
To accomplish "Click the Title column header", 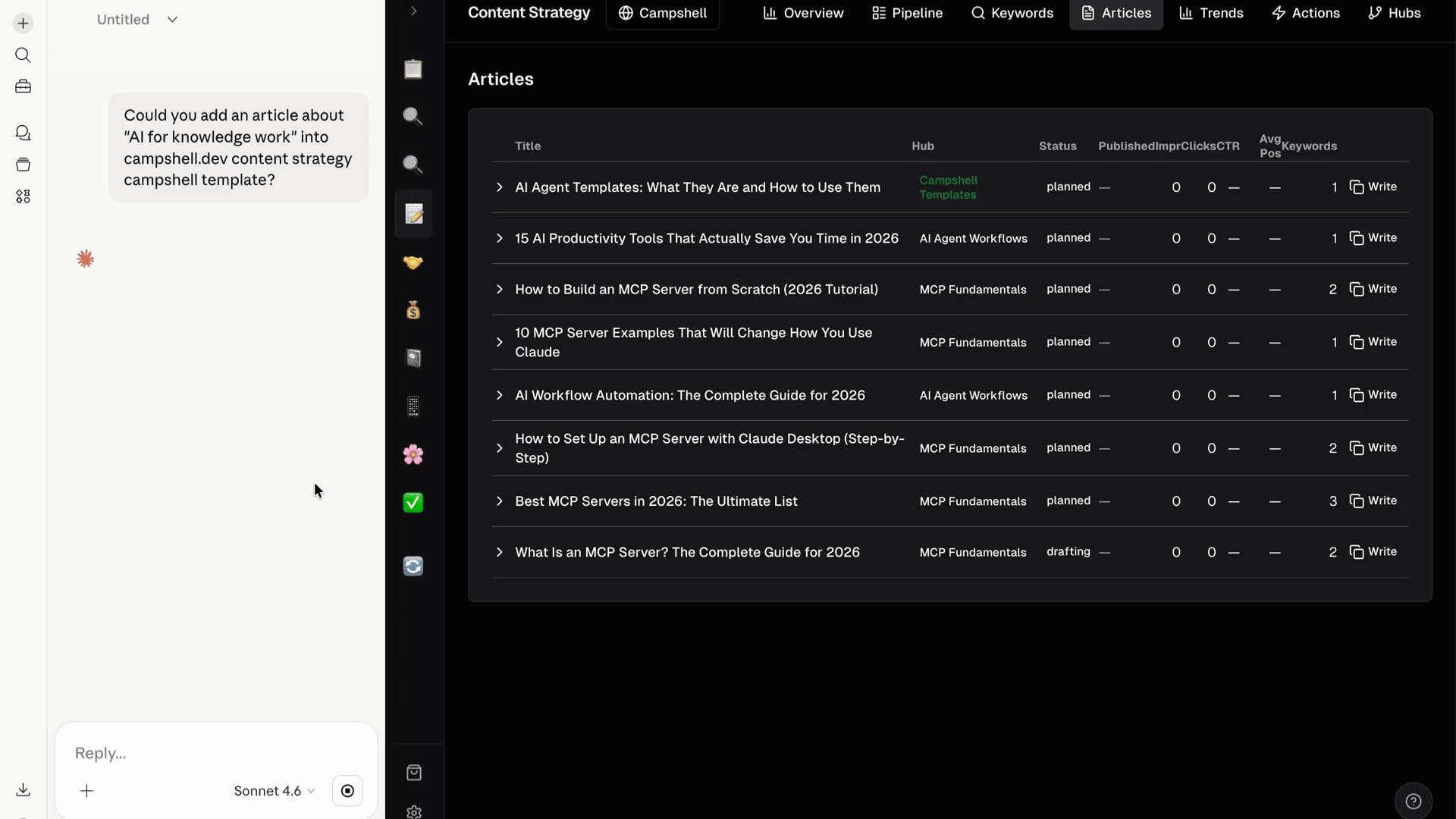I will 528,146.
